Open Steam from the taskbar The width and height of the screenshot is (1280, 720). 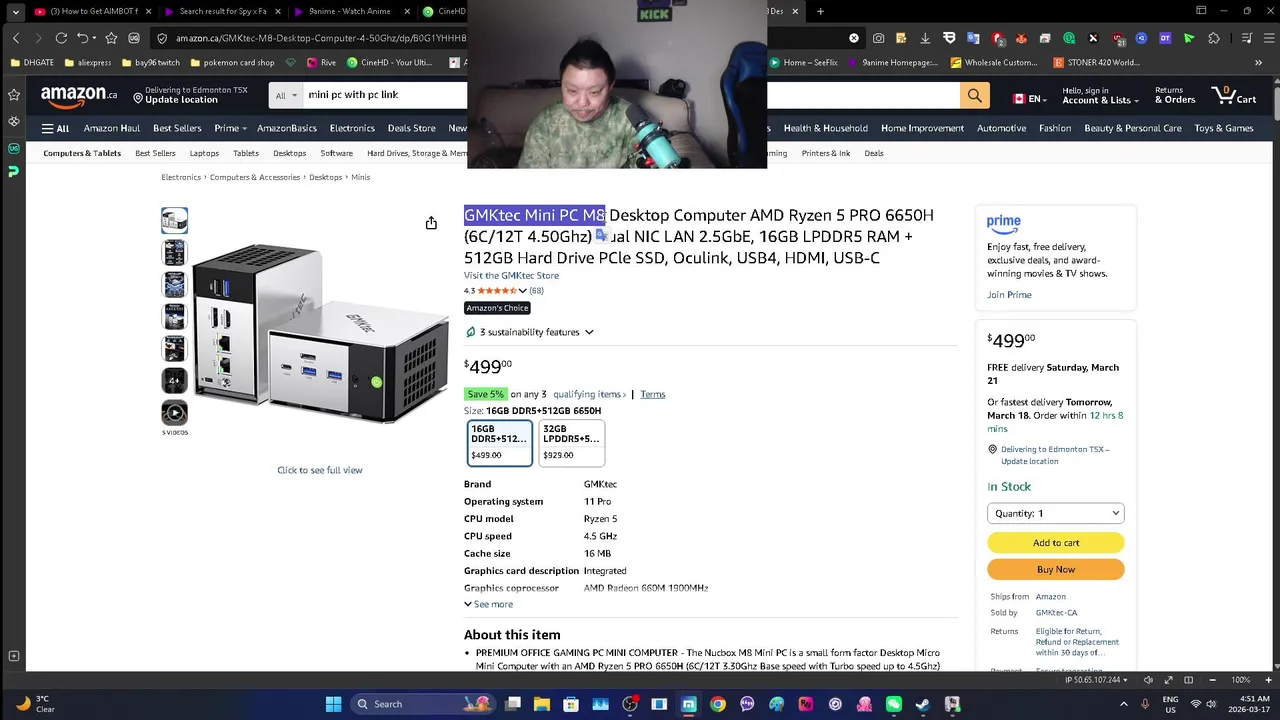coord(923,704)
